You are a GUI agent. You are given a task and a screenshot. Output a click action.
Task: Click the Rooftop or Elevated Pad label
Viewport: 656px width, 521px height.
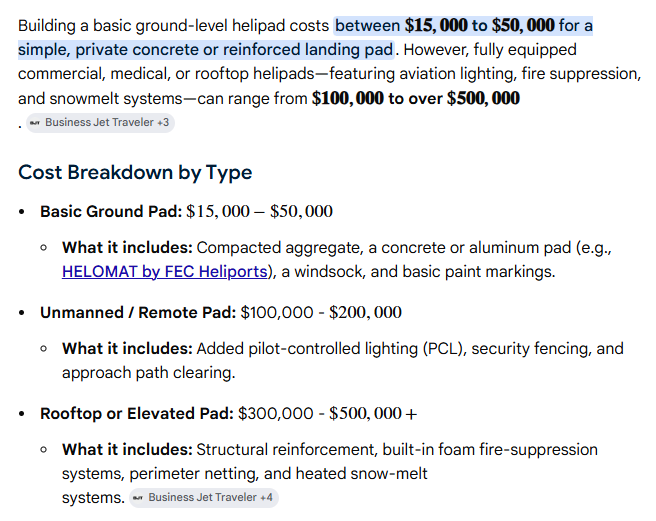[x=137, y=413]
